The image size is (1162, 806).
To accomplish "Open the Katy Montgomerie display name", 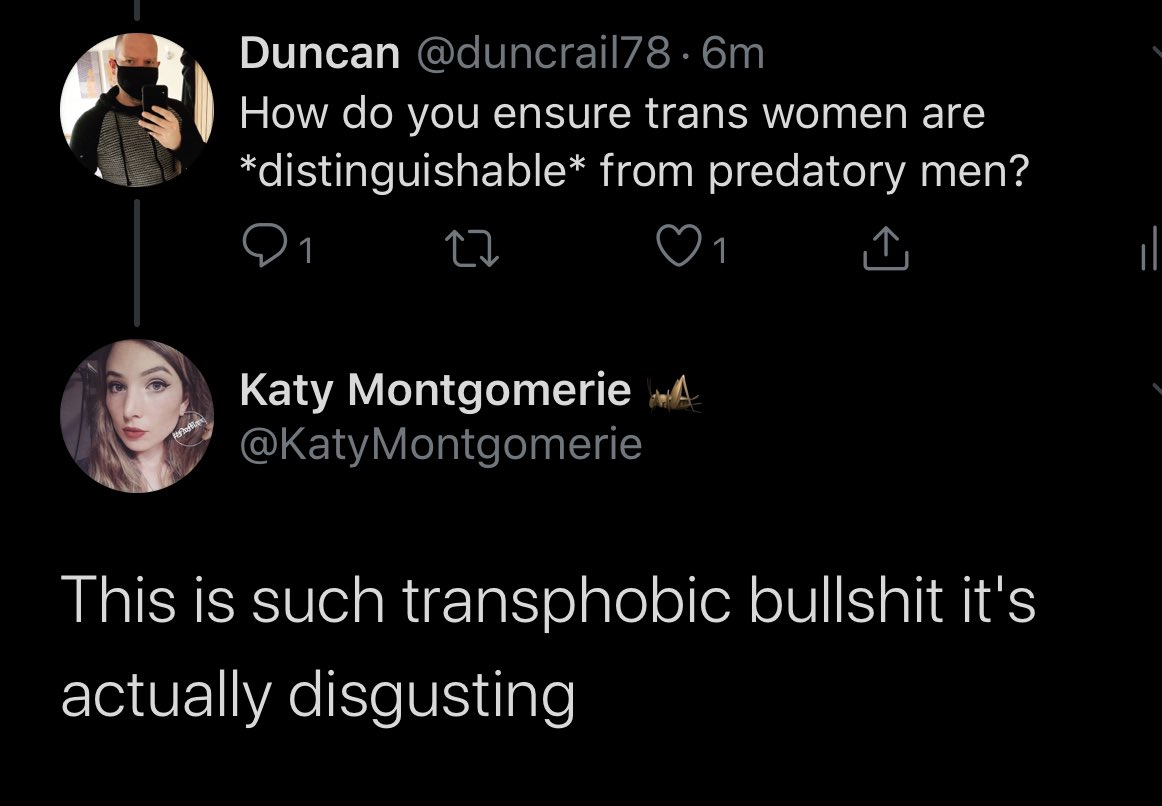I will point(435,390).
